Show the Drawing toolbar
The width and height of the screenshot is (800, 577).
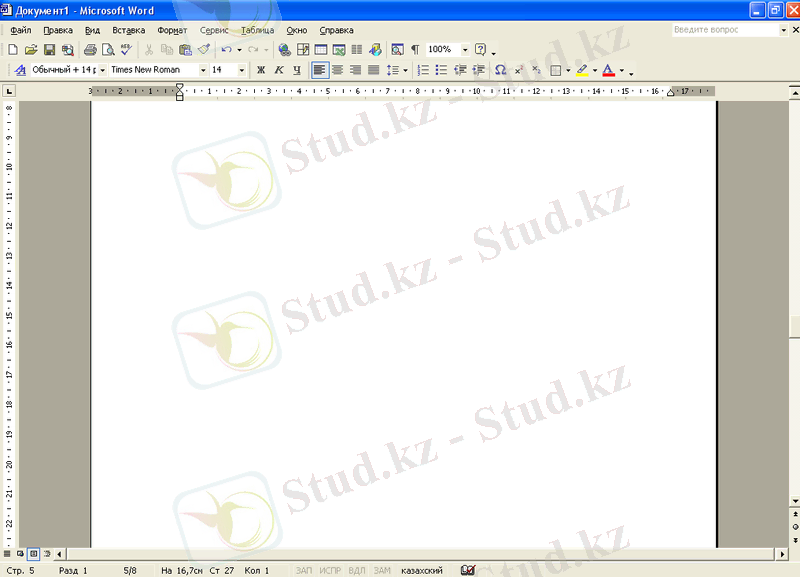point(376,49)
